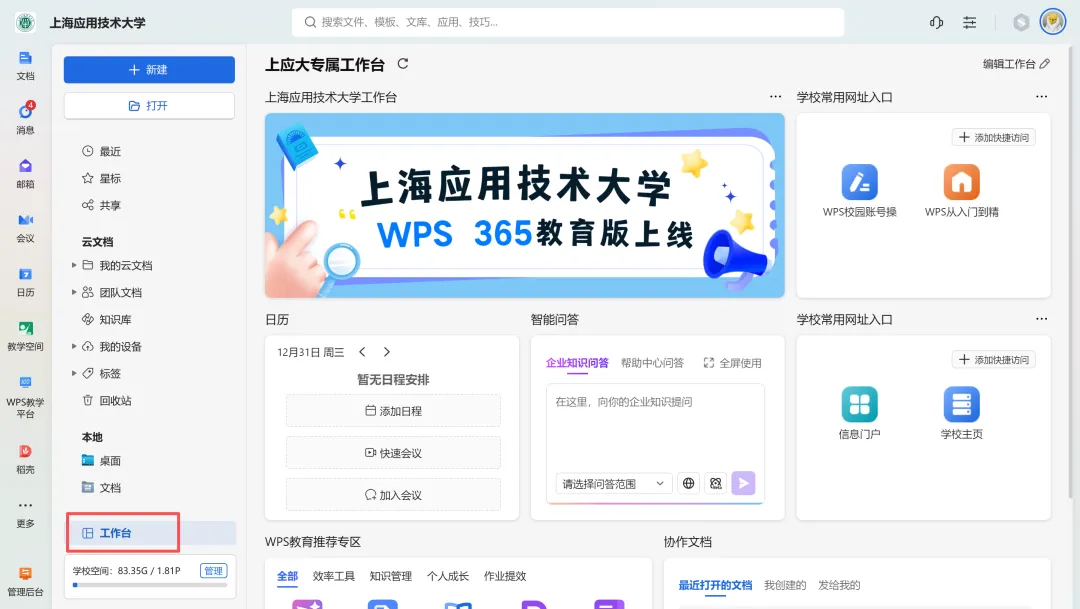
Task: Open 教学空间 in sidebar
Action: click(x=25, y=336)
